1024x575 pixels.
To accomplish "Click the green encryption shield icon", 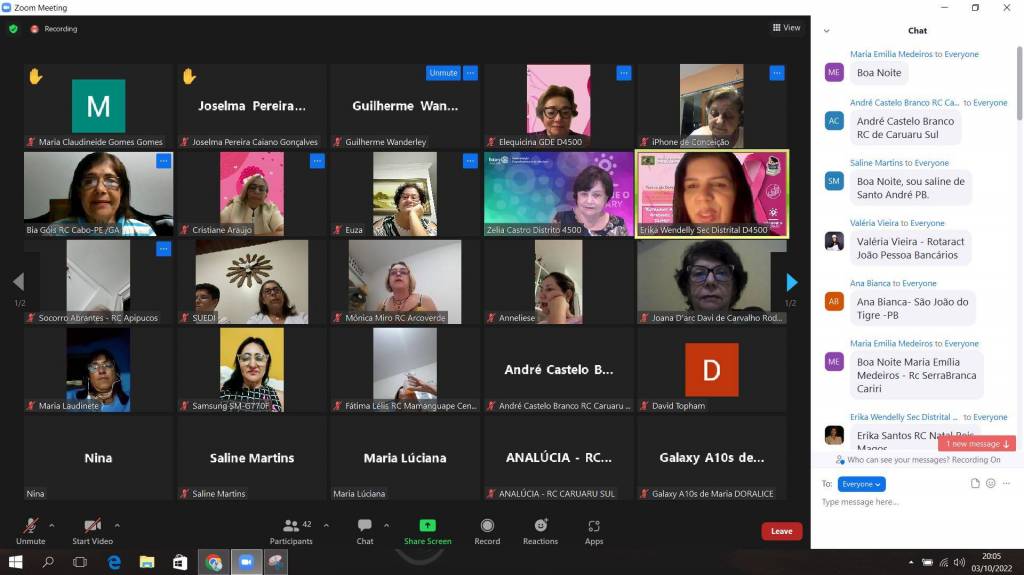I will [x=13, y=29].
